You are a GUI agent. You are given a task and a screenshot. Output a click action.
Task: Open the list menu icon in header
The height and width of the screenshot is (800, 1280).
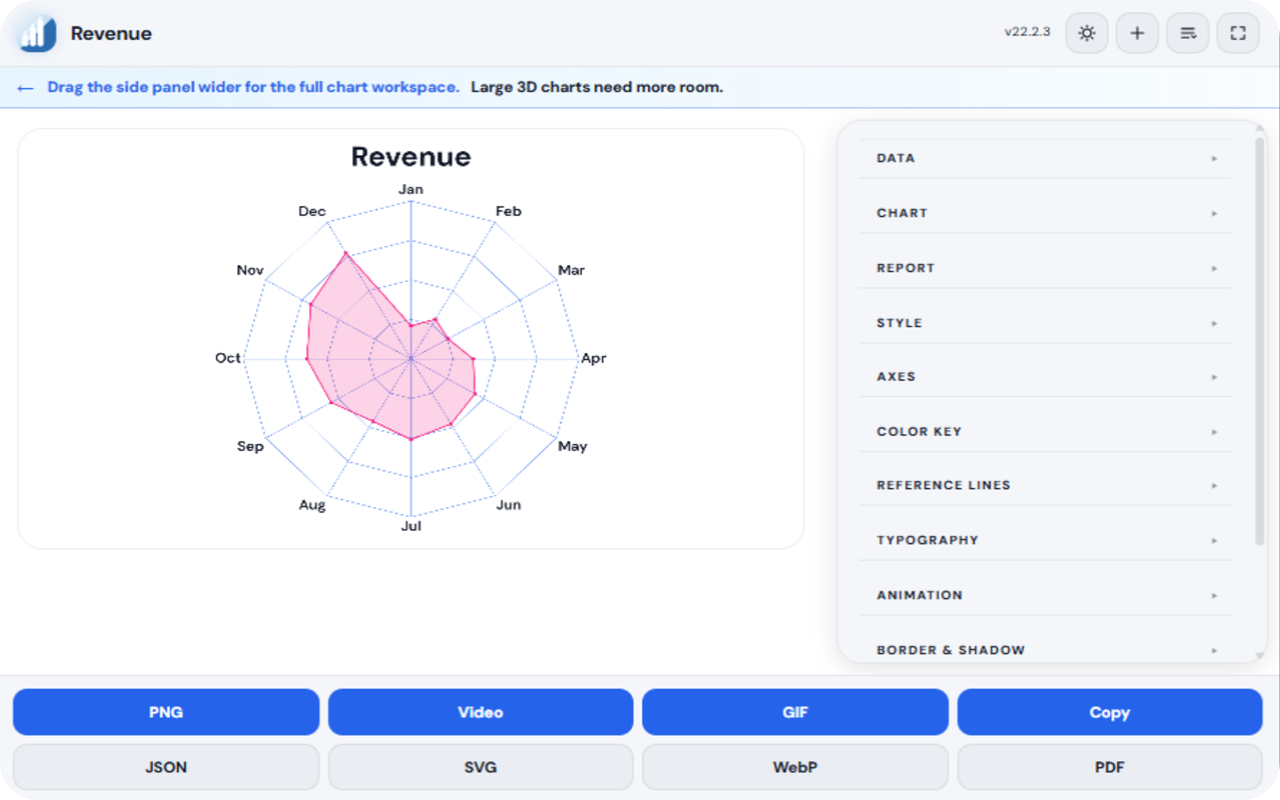tap(1188, 33)
